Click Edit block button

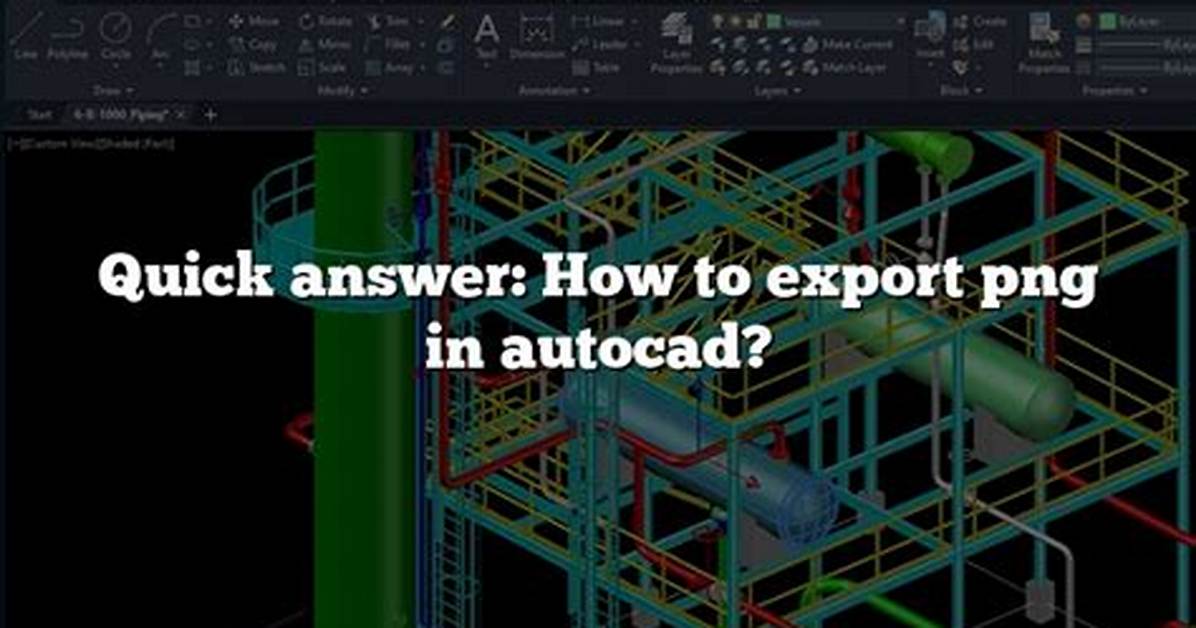pyautogui.click(x=973, y=45)
